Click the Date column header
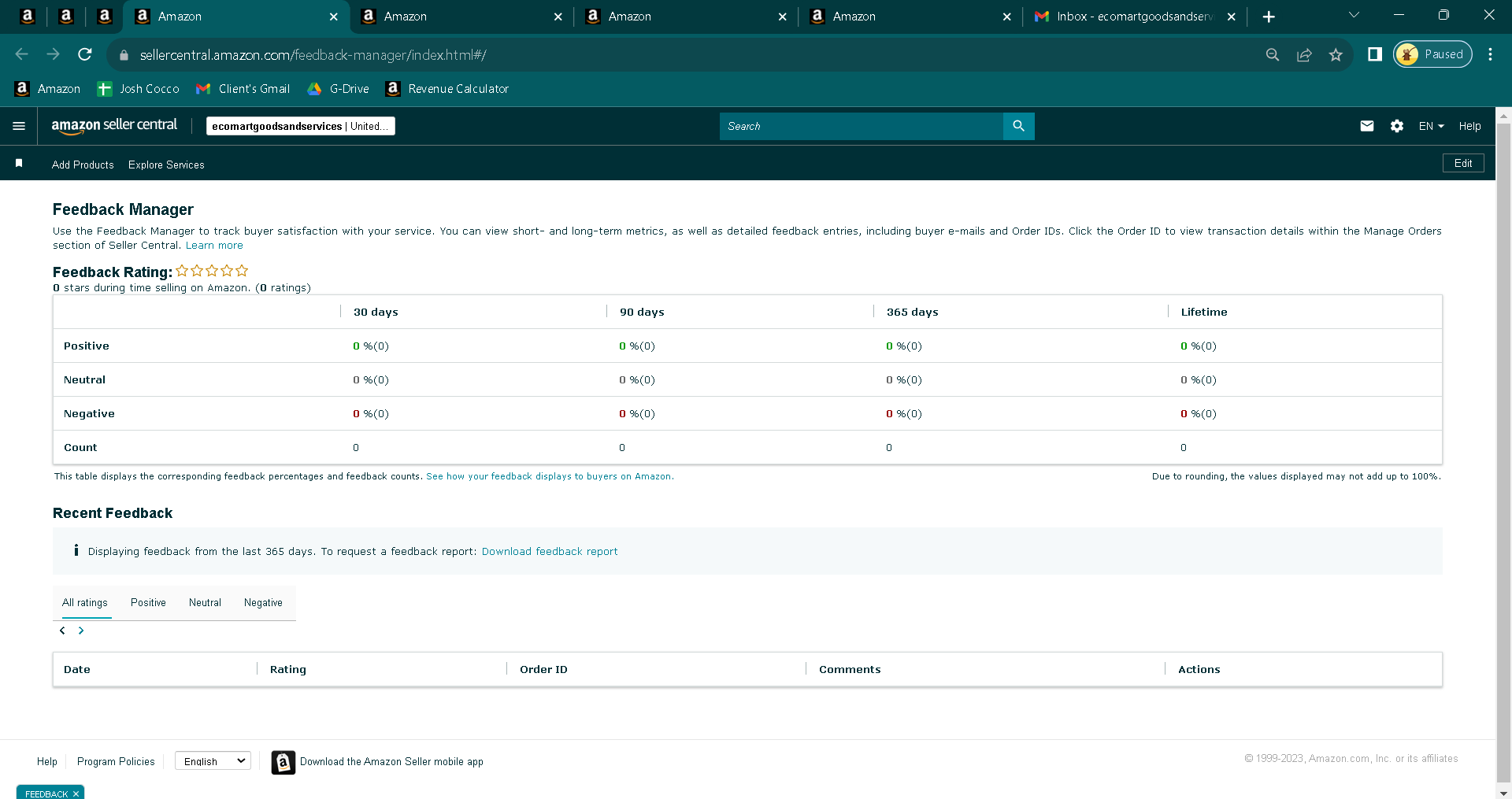This screenshot has height=799, width=1512. pos(77,670)
